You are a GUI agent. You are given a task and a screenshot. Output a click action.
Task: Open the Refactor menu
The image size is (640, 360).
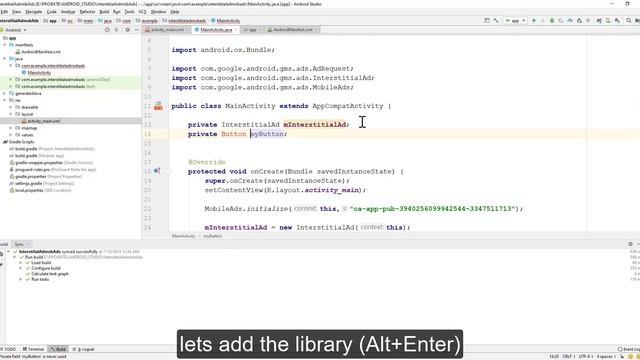pyautogui.click(x=87, y=12)
